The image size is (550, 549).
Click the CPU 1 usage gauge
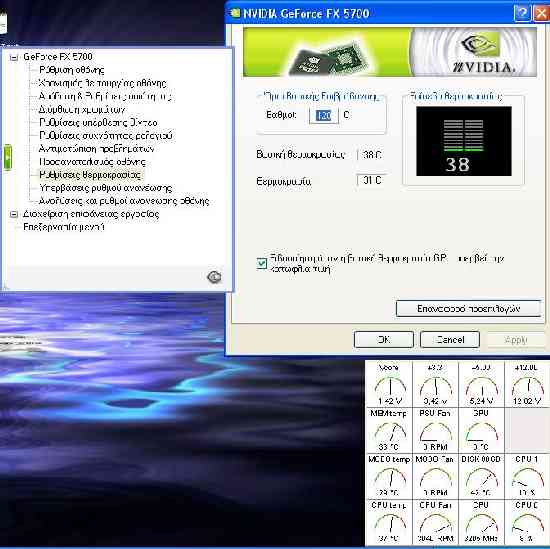tap(527, 476)
